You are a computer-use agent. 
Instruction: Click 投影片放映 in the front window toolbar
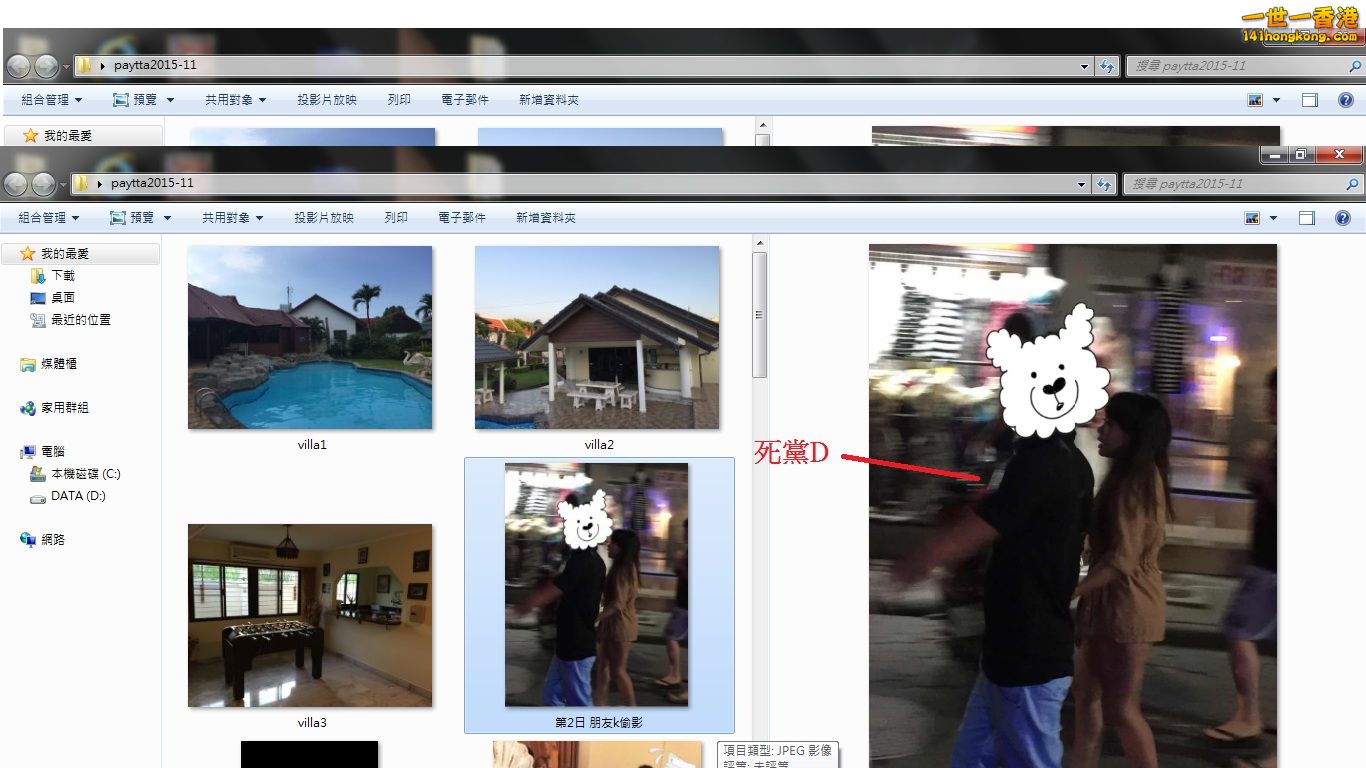tap(324, 218)
